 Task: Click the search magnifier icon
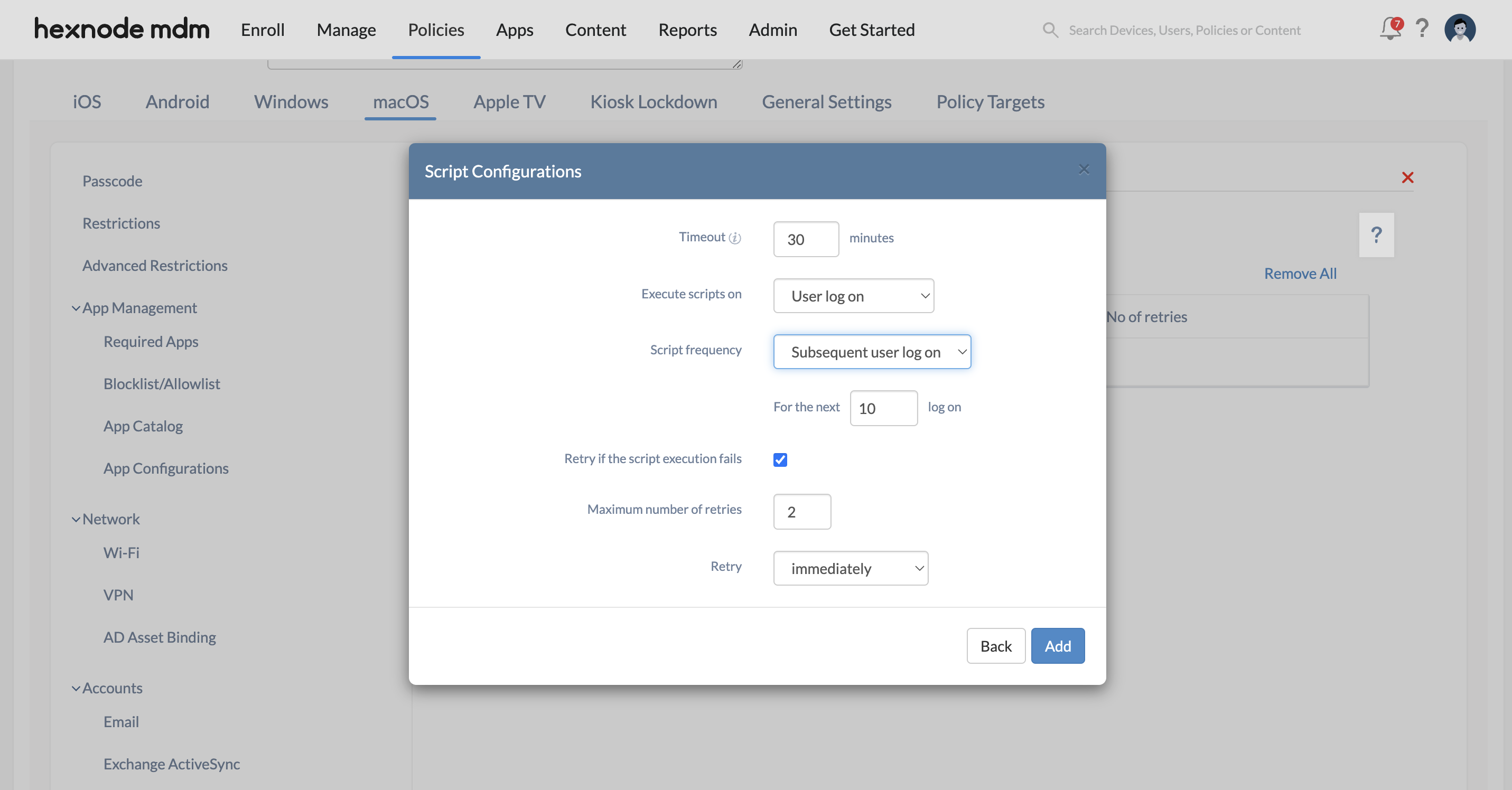coord(1050,30)
